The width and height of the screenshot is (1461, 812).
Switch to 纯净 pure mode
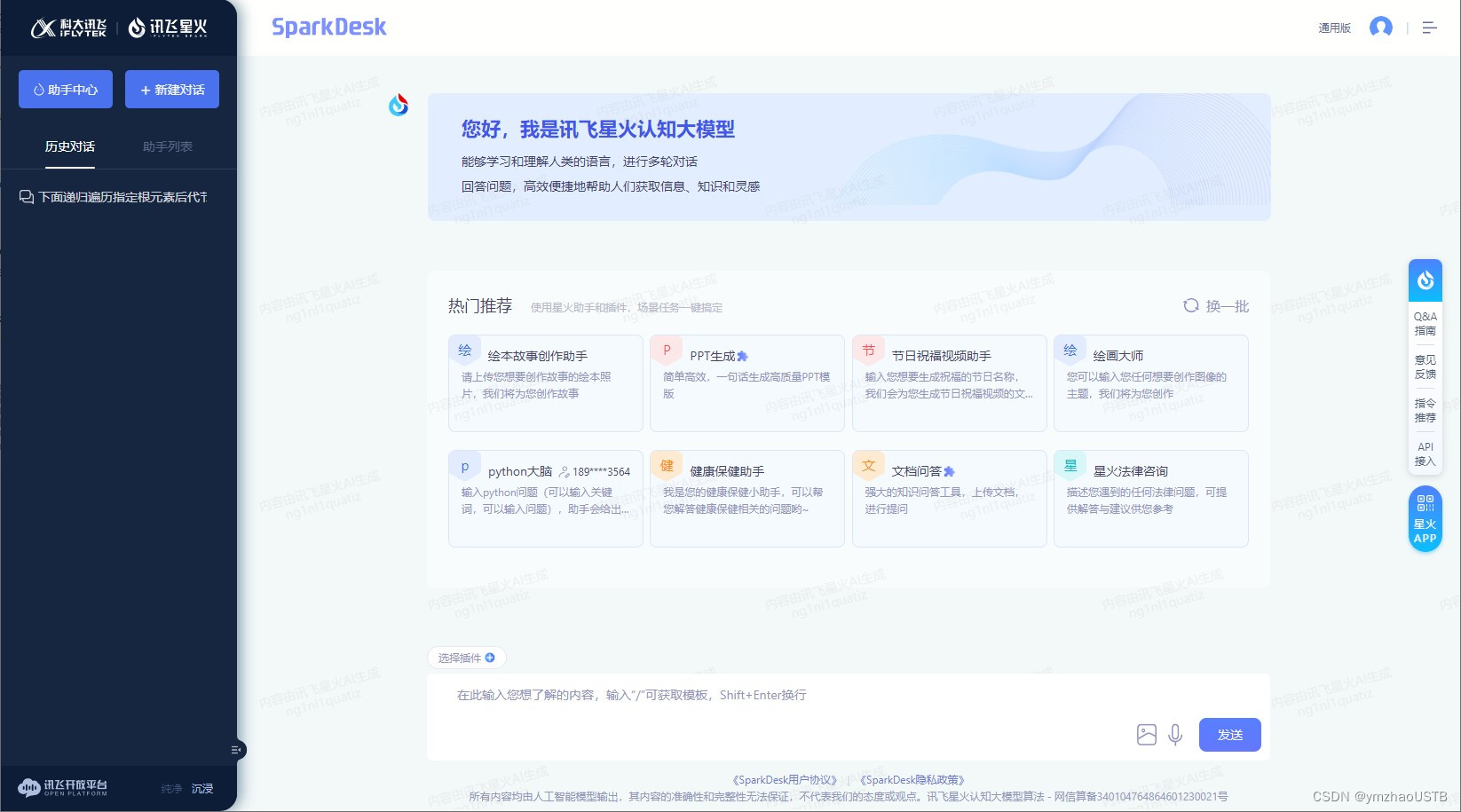click(x=170, y=788)
